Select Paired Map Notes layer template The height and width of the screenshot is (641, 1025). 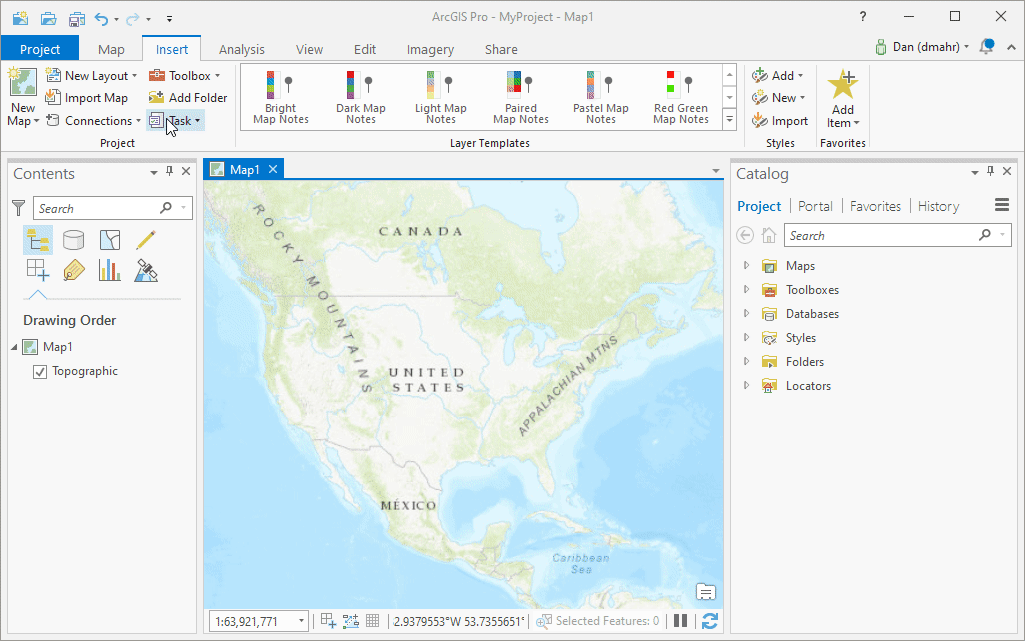[521, 97]
